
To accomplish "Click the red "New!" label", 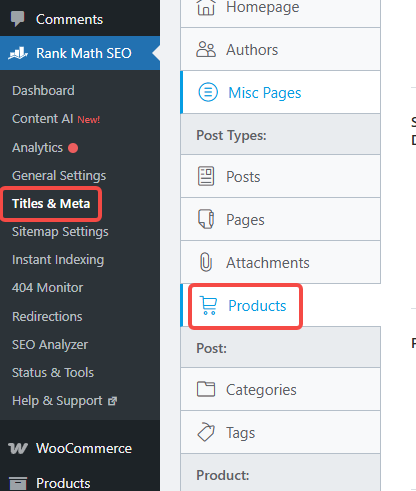I will (x=89, y=119).
